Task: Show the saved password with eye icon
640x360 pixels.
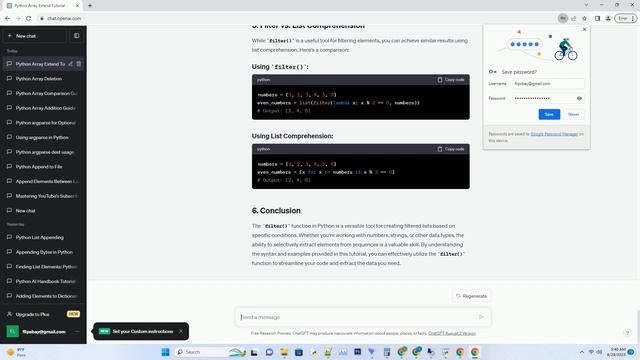Action: click(x=579, y=98)
